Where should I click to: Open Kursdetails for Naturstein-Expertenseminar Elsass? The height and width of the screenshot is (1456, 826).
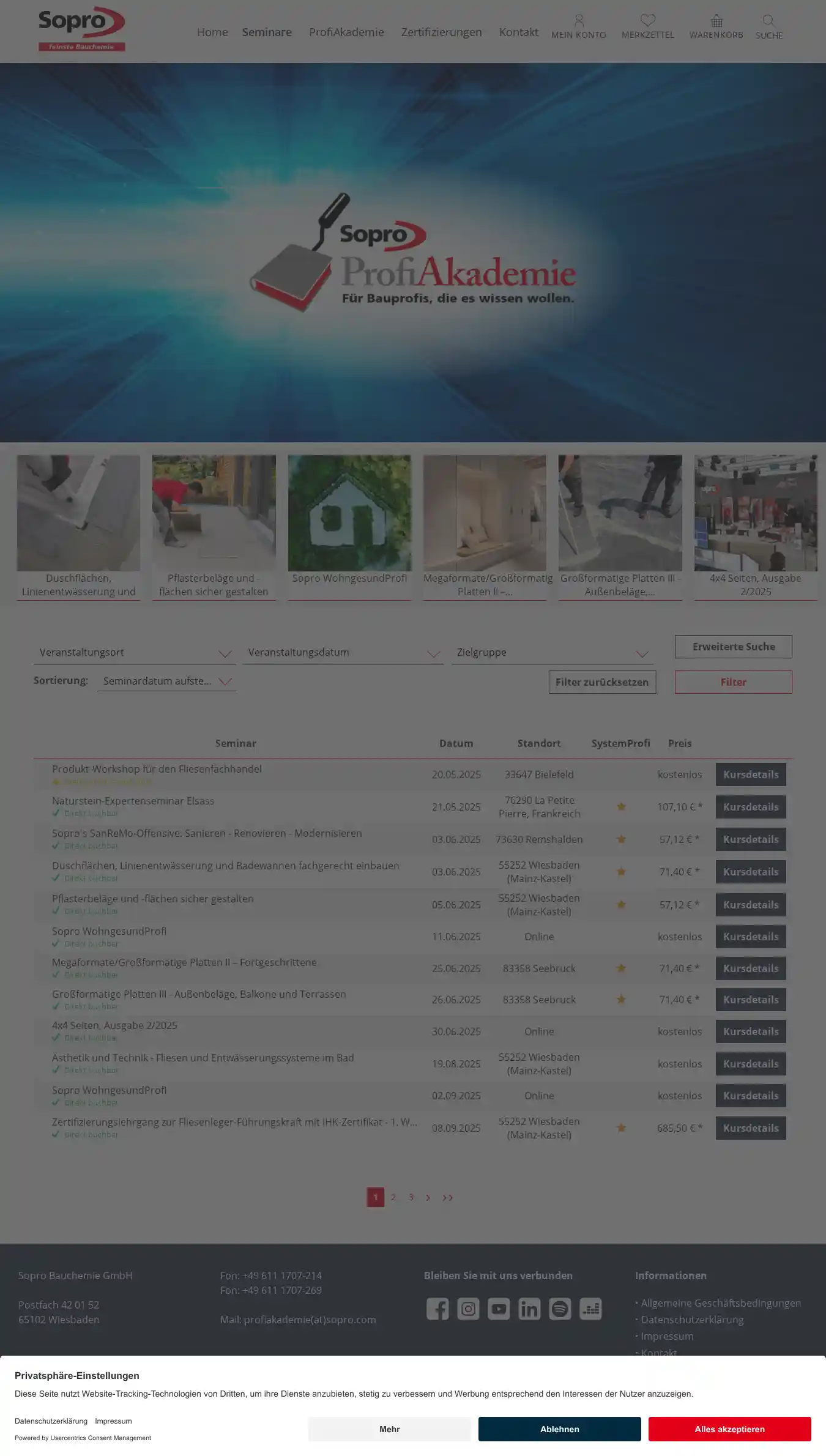[x=750, y=807]
